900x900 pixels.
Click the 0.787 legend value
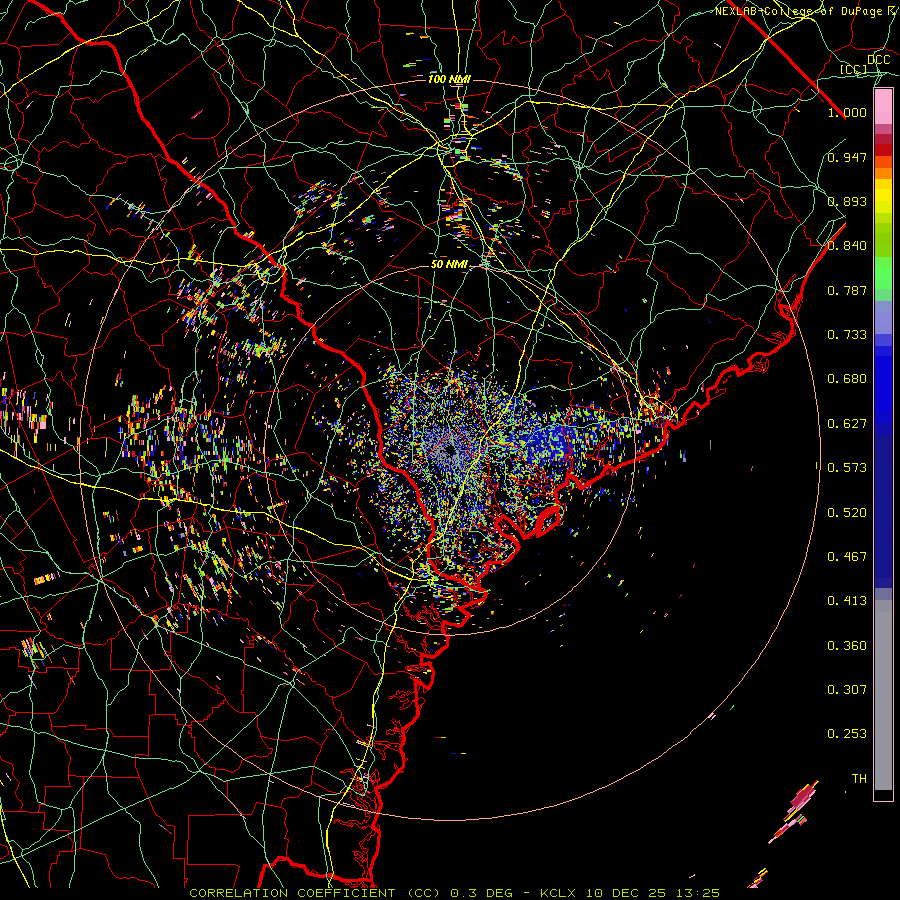pos(847,290)
